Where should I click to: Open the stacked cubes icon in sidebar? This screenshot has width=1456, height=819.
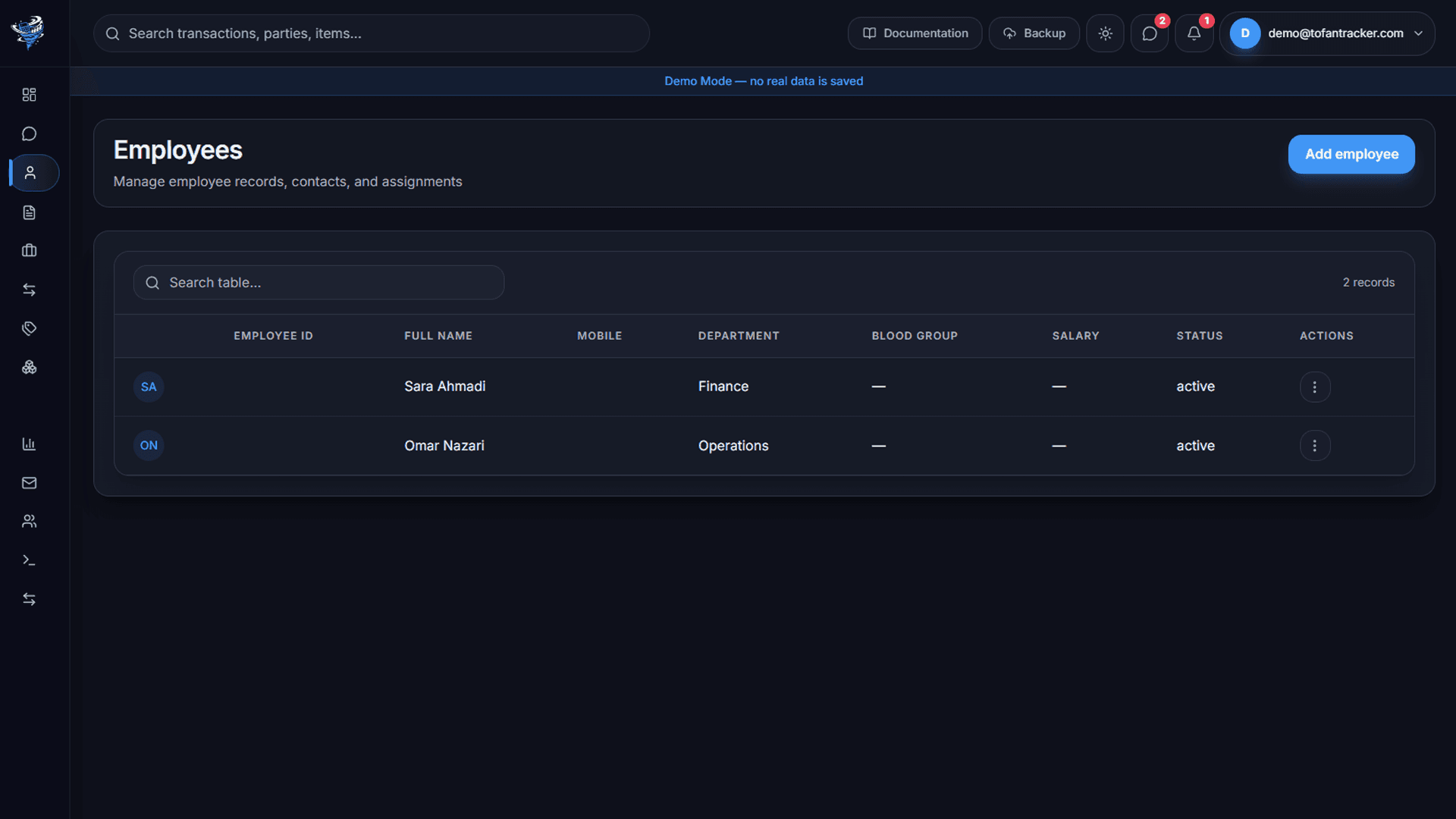[29, 367]
